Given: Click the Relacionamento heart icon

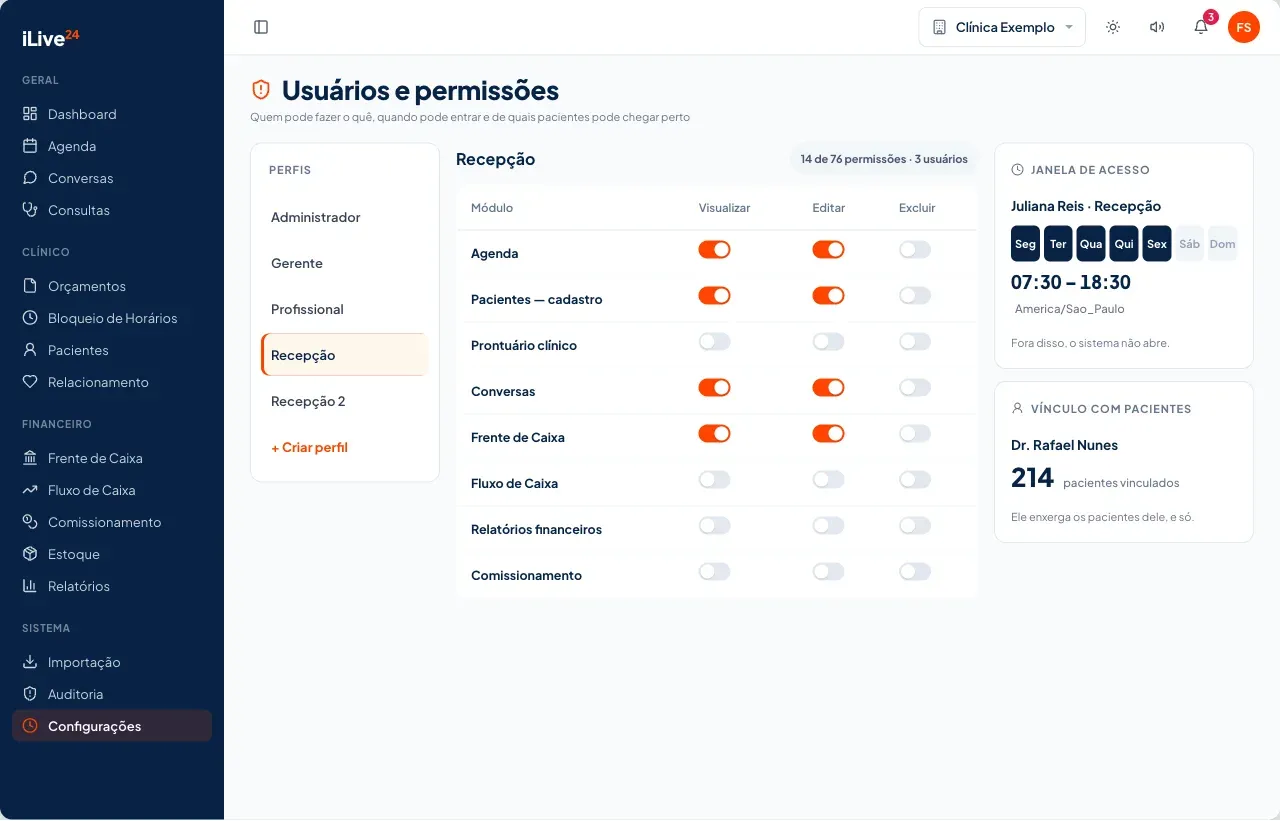Looking at the screenshot, I should click(30, 382).
